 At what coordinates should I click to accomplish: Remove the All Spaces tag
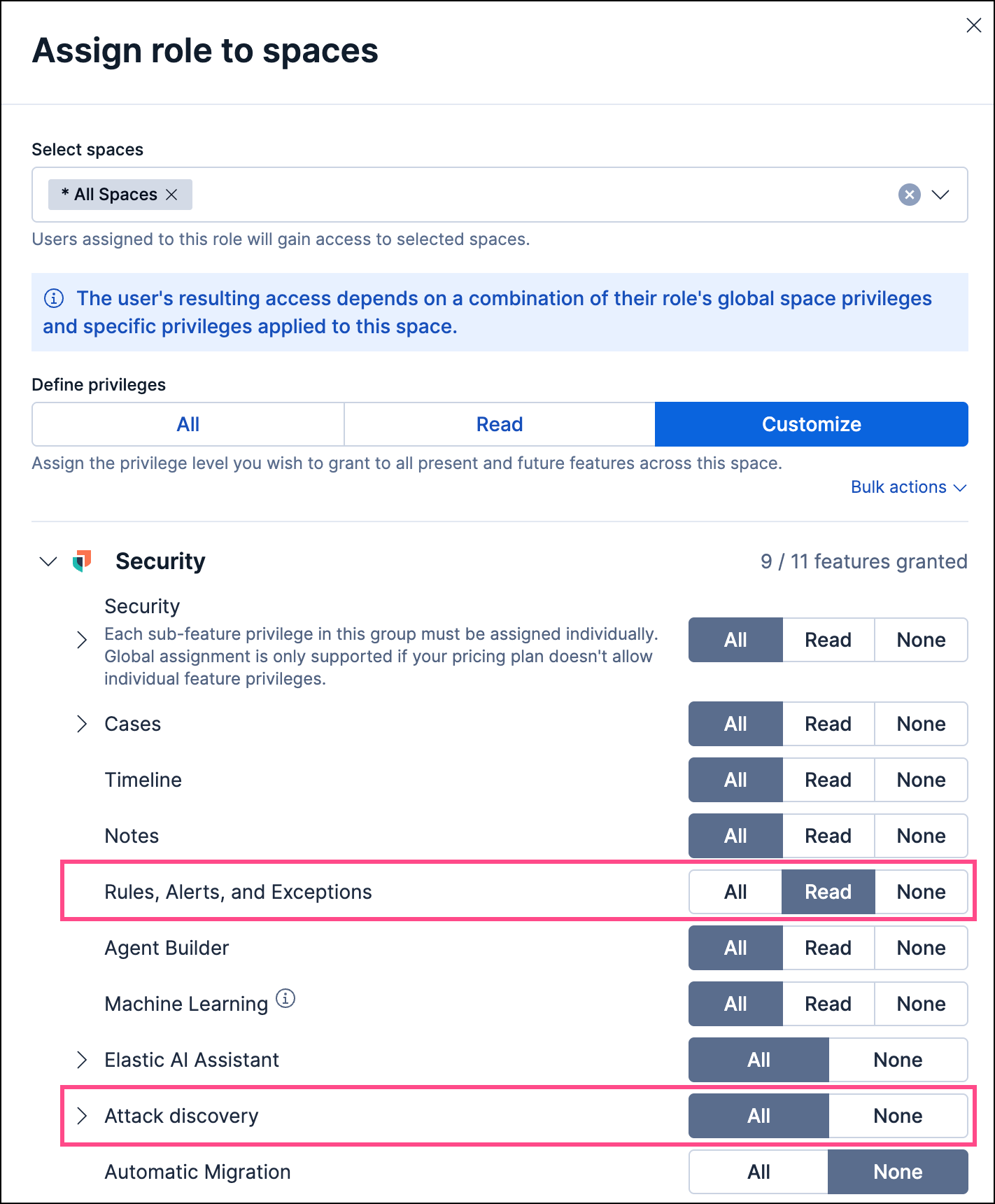[173, 194]
